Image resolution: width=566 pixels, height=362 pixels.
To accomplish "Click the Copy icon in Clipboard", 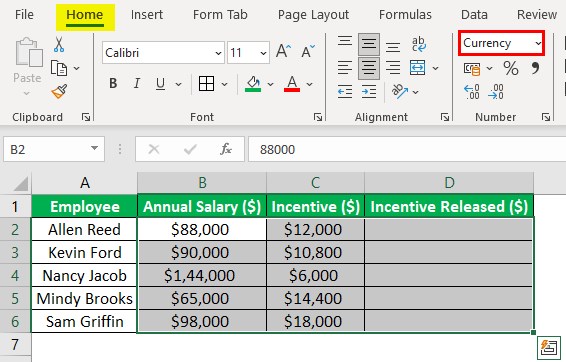I will click(x=59, y=68).
